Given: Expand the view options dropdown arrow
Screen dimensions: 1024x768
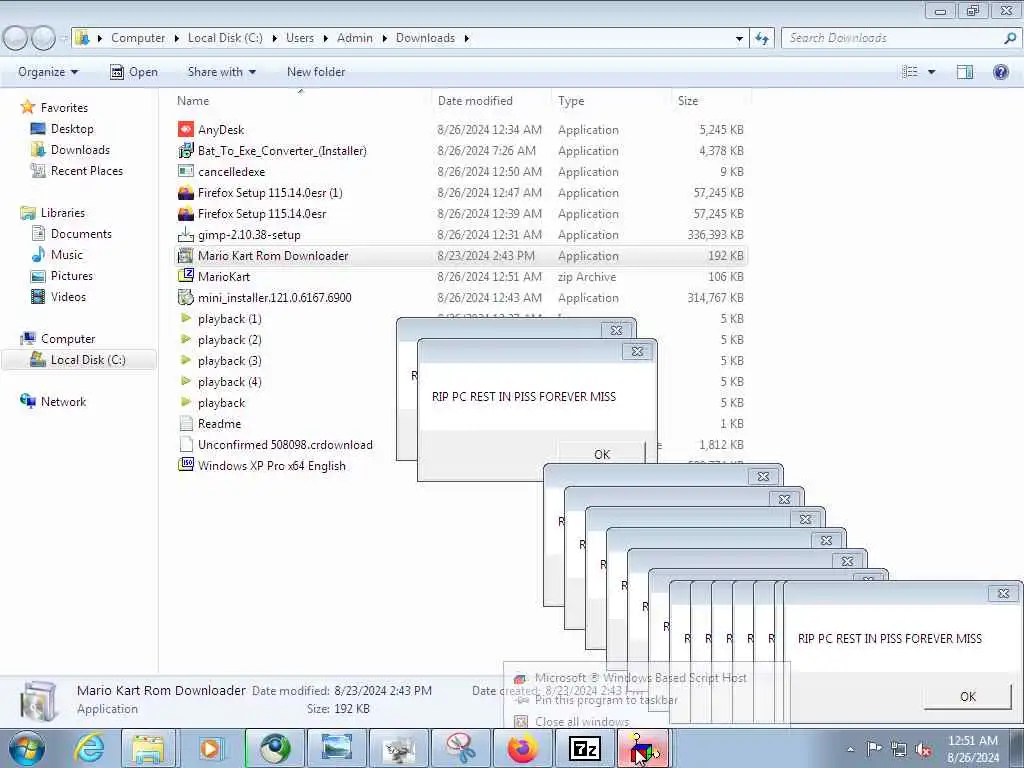Looking at the screenshot, I should 931,72.
